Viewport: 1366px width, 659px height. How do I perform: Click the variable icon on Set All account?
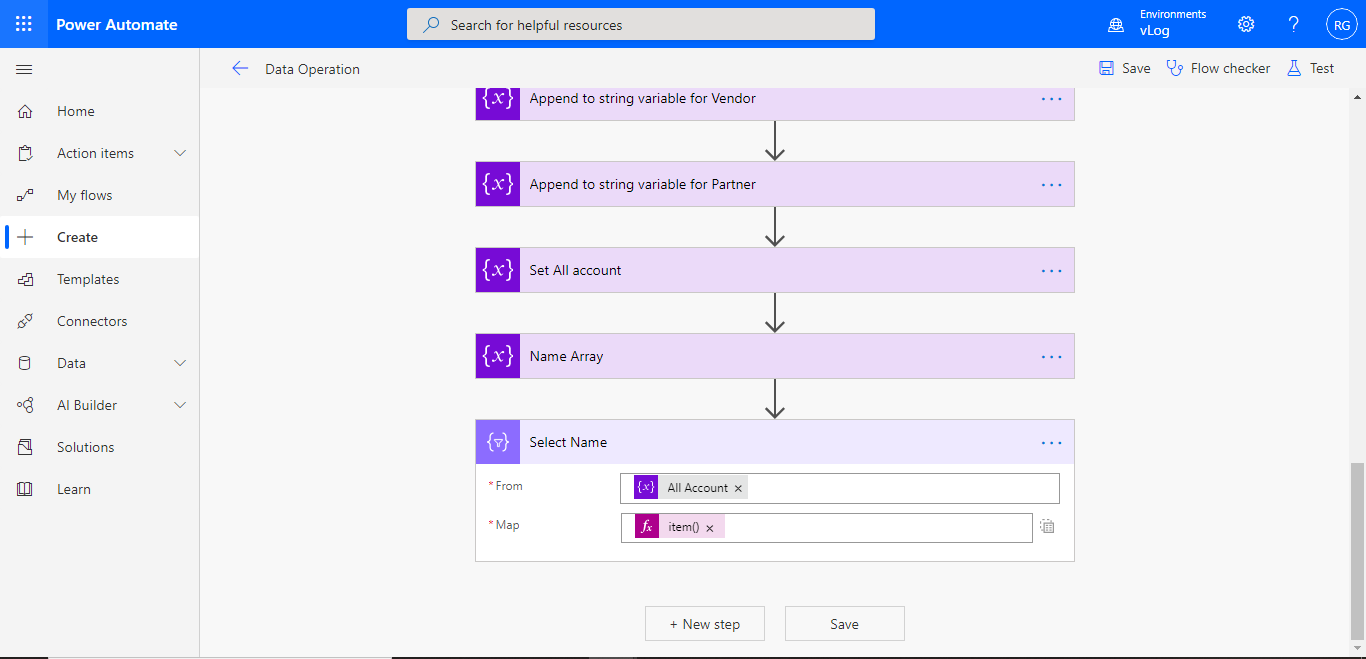coord(498,270)
